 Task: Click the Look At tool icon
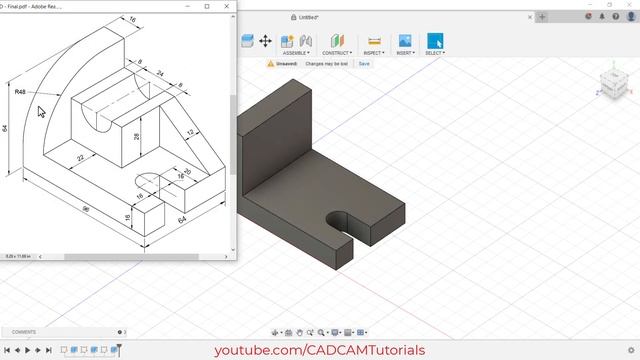pyautogui.click(x=288, y=333)
